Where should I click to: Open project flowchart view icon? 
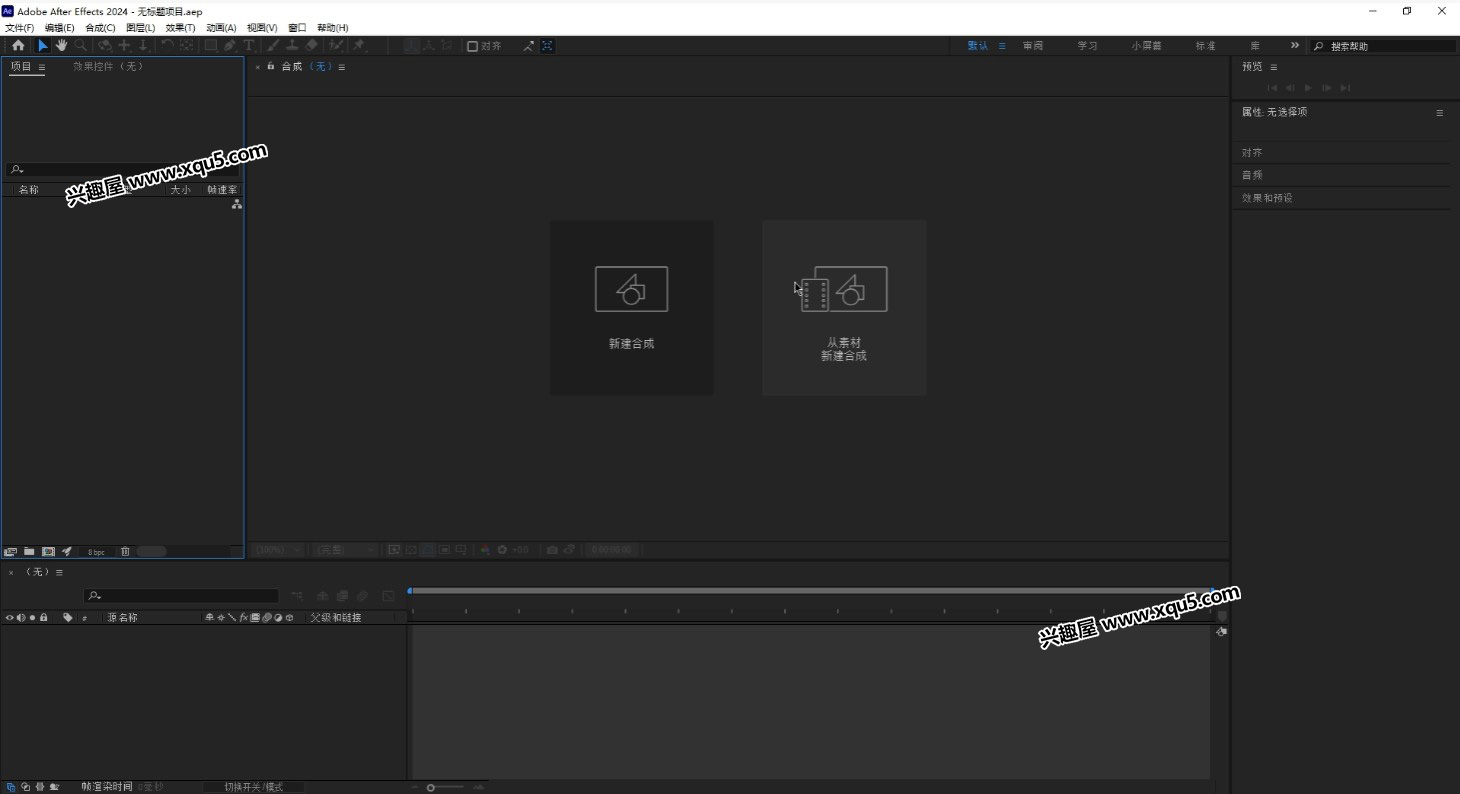[237, 204]
